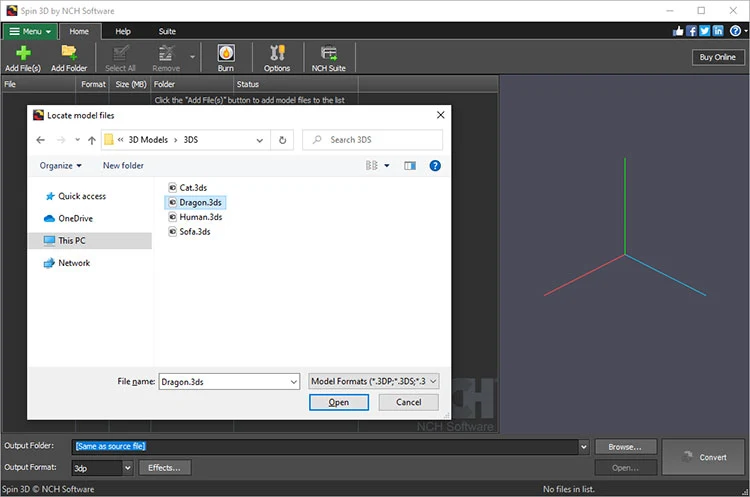The width and height of the screenshot is (750, 497).
Task: Click the Remove toolbar icon
Action: point(166,57)
